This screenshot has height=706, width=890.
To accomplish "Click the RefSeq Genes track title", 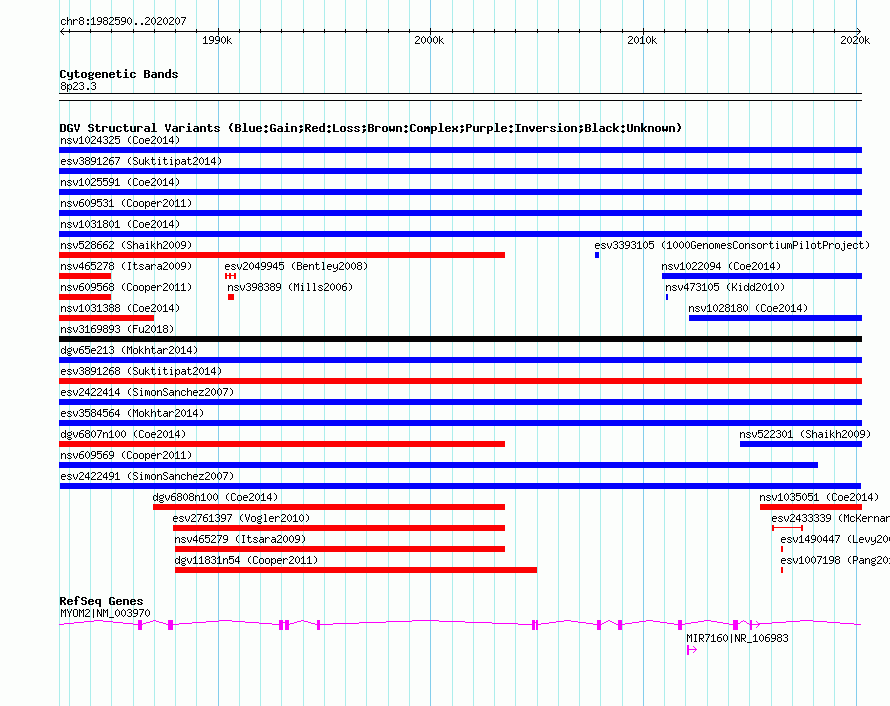I will click(101, 600).
